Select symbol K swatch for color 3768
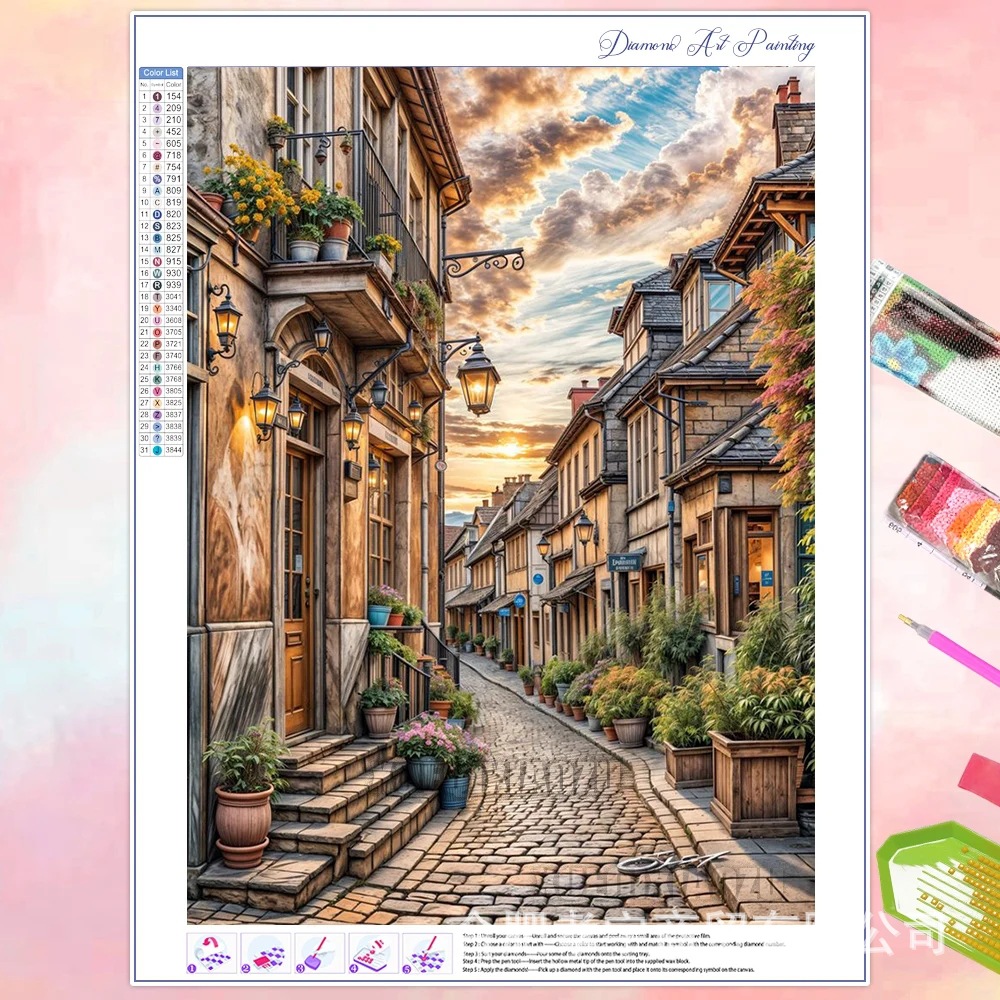This screenshot has width=1000, height=1000. [157, 379]
